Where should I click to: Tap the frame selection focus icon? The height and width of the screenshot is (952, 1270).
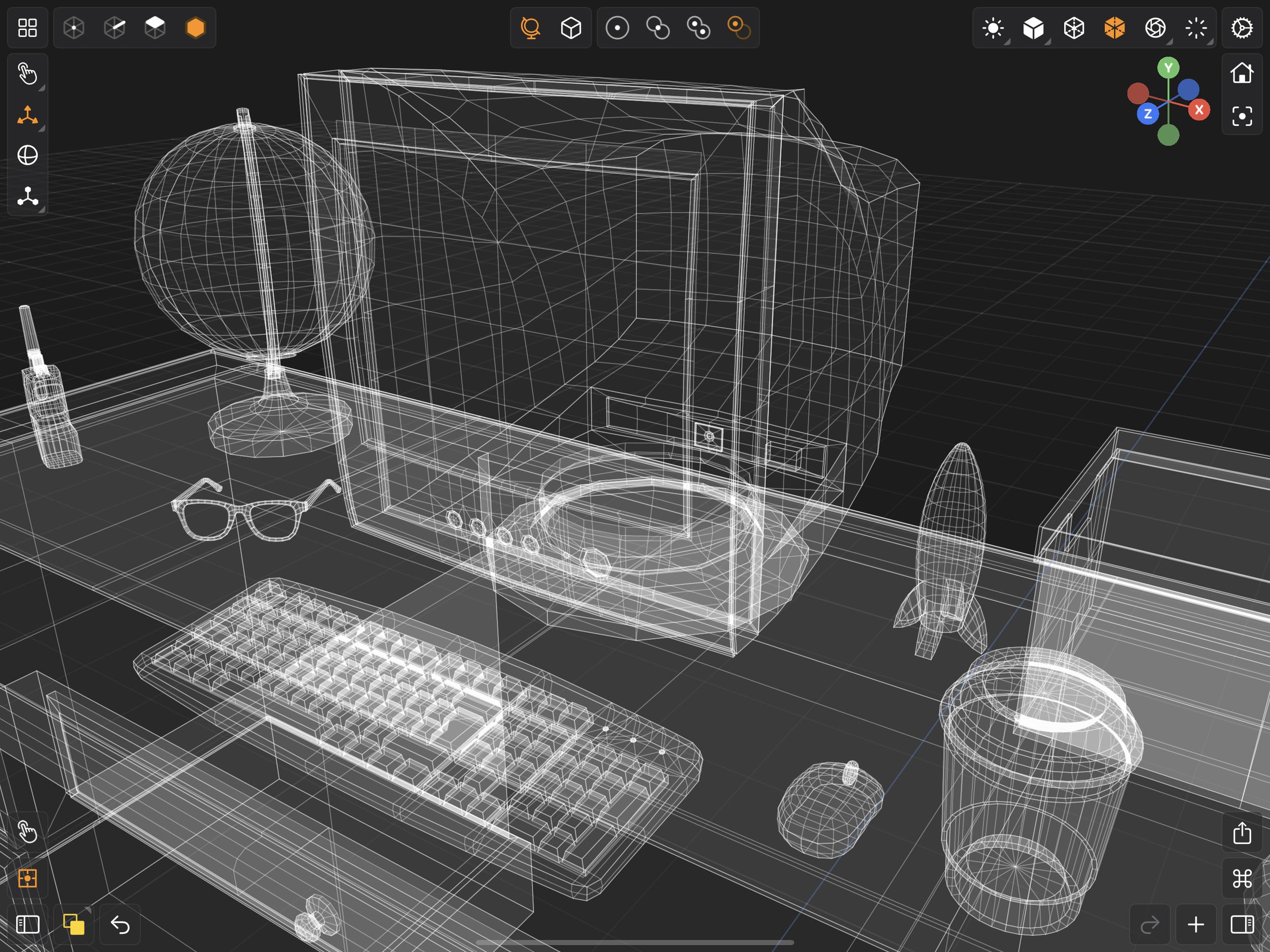pyautogui.click(x=1242, y=116)
